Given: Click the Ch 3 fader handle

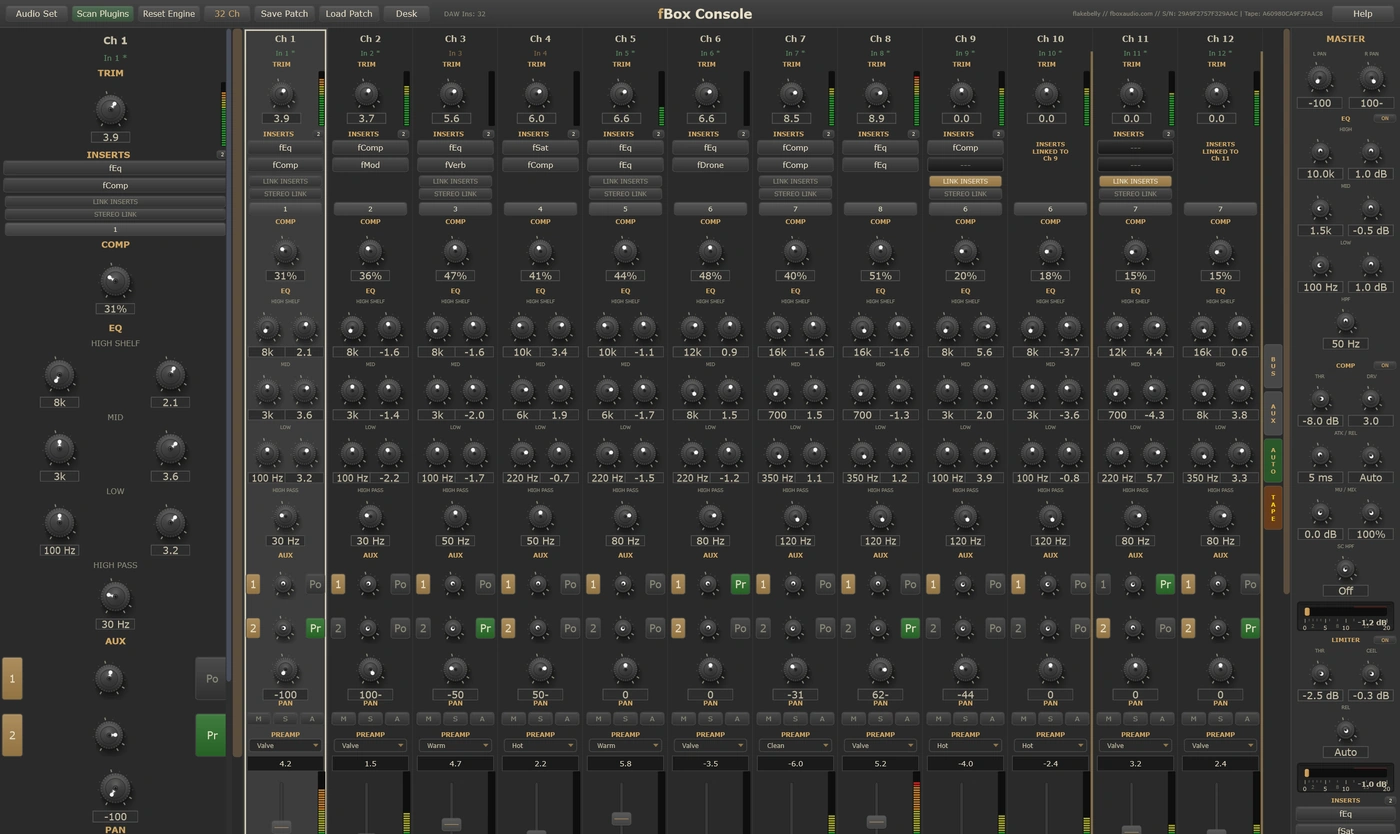Looking at the screenshot, I should [451, 824].
